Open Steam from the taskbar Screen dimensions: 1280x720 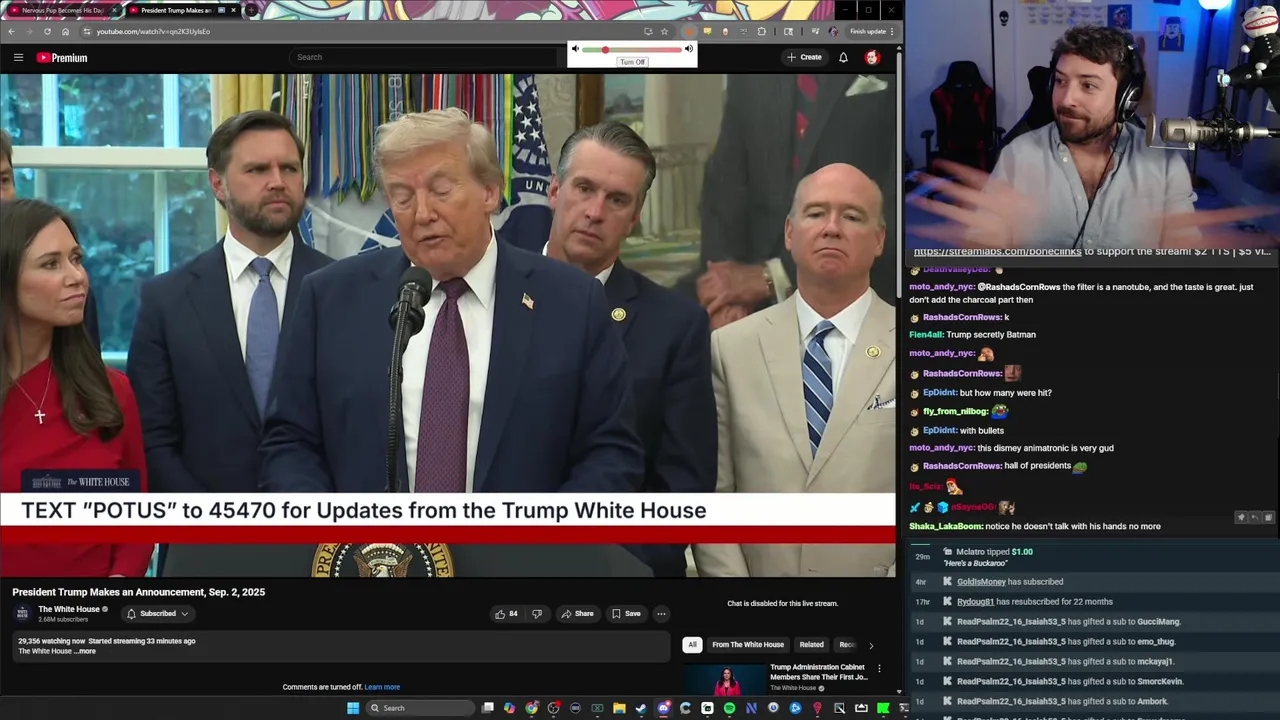click(641, 708)
